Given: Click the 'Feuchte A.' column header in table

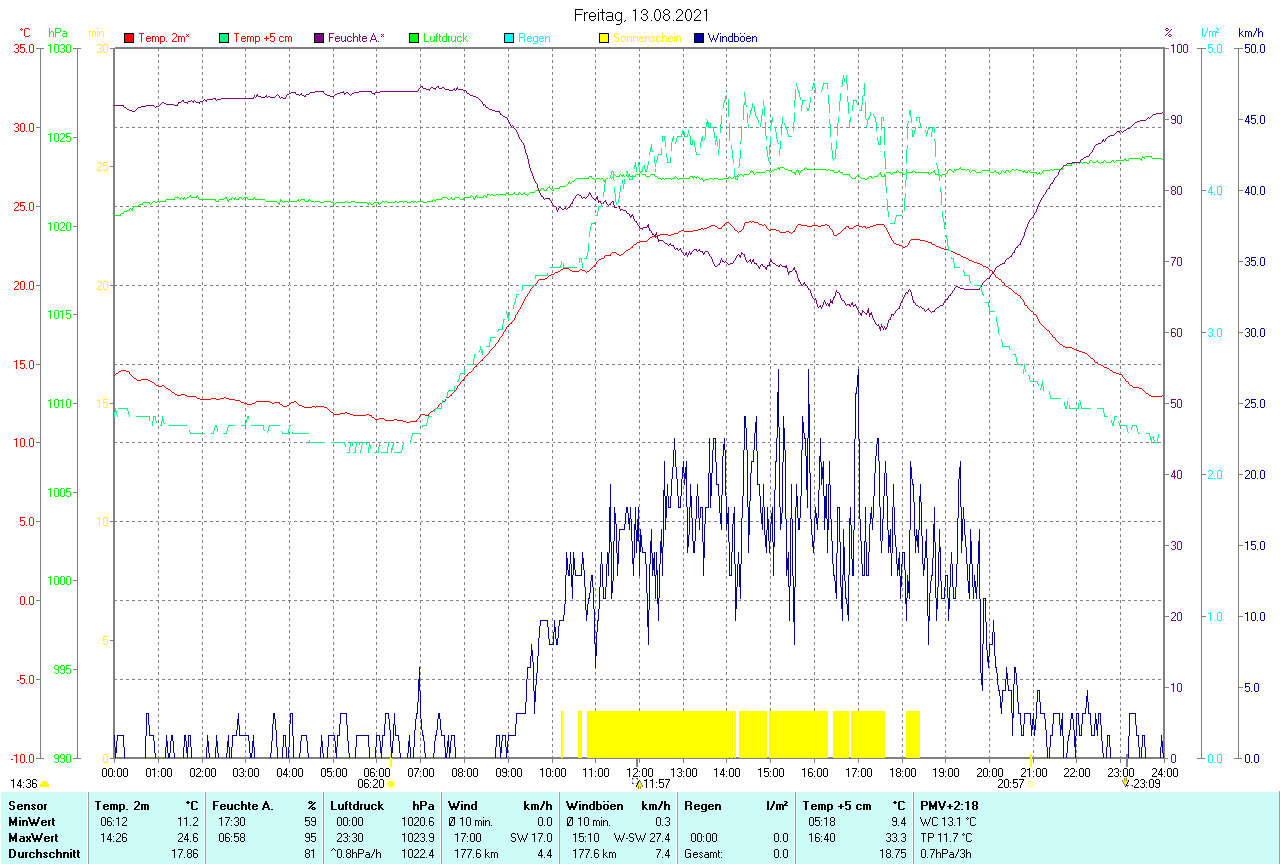Looking at the screenshot, I should 242,805.
